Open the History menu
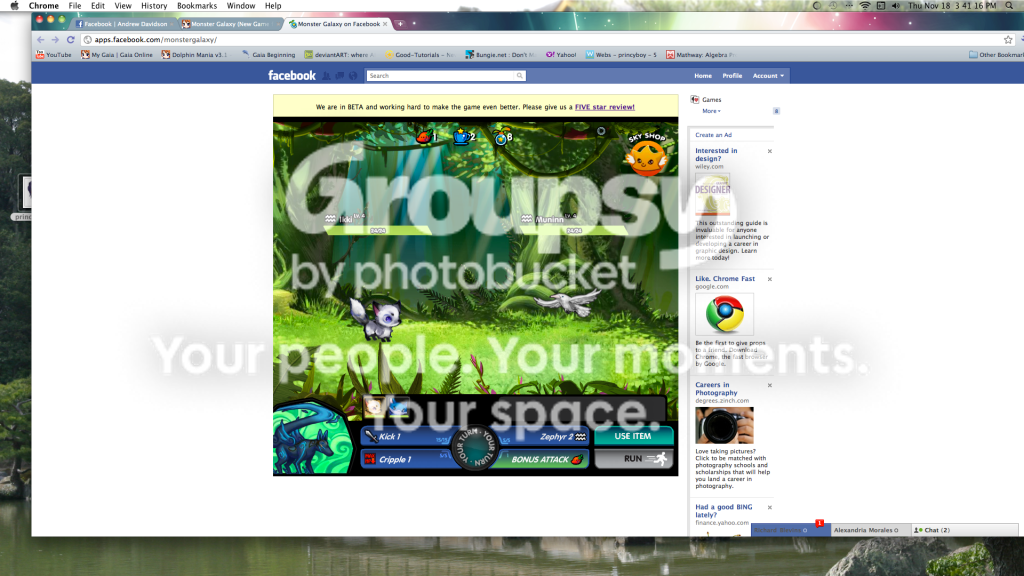The width and height of the screenshot is (1024, 576). pos(154,5)
